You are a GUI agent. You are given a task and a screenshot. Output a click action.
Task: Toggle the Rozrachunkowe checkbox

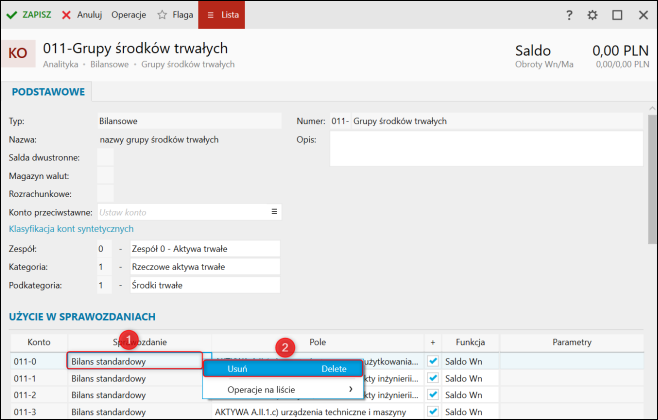tap(105, 194)
